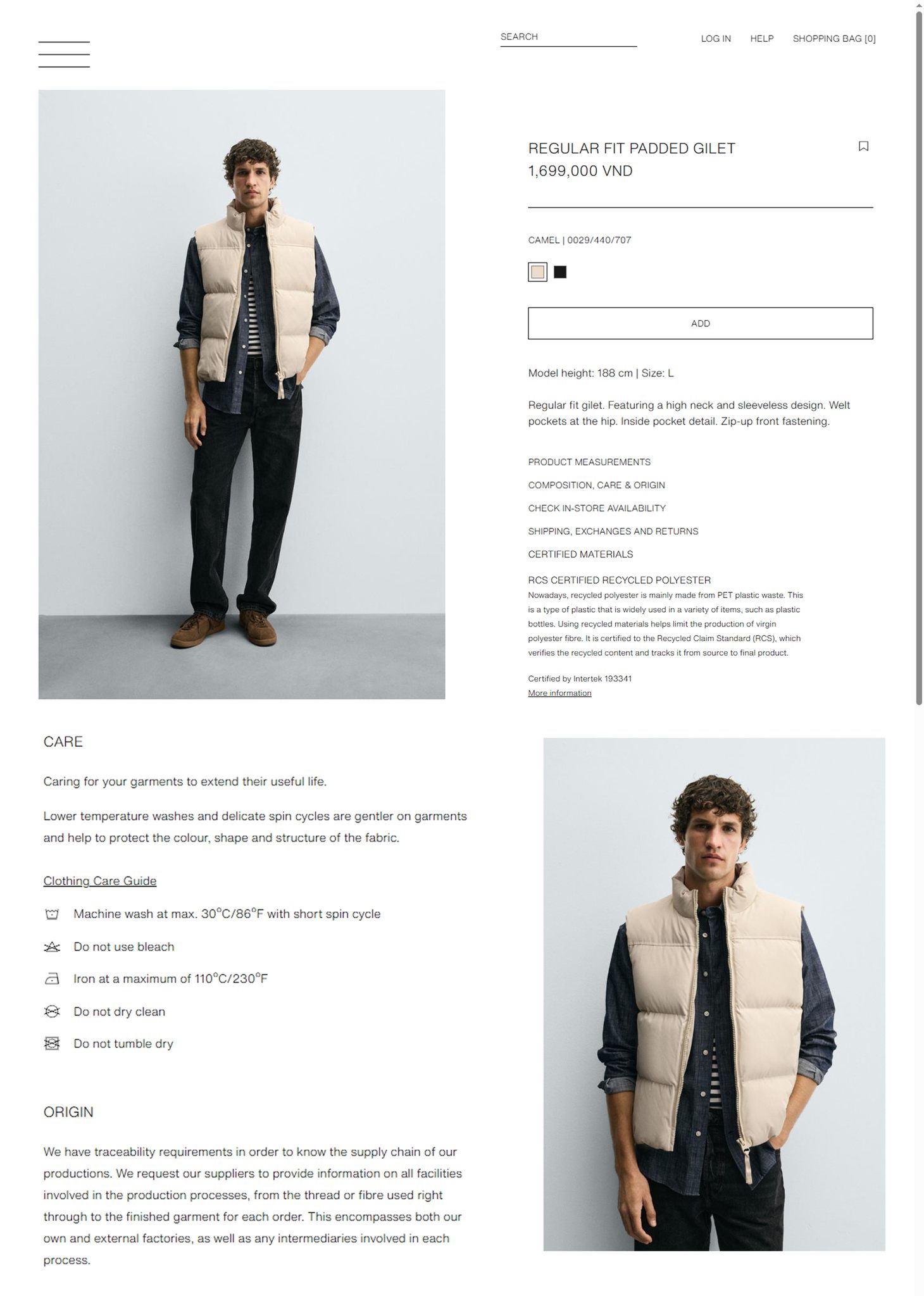The width and height of the screenshot is (924, 1296).
Task: Add the gilet to the bag
Action: click(701, 323)
